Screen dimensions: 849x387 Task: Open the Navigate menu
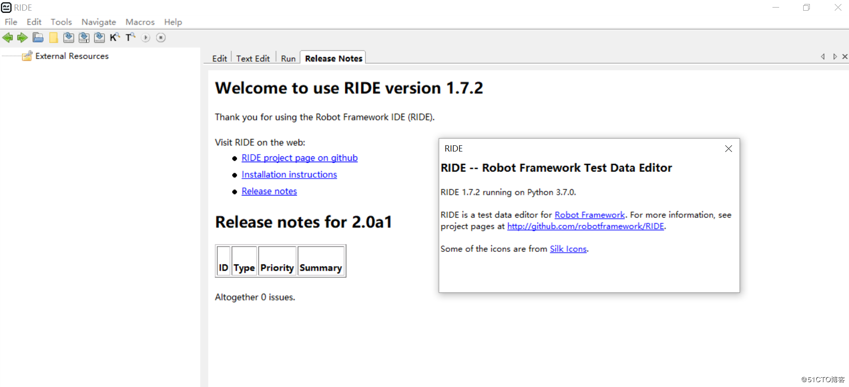click(99, 22)
